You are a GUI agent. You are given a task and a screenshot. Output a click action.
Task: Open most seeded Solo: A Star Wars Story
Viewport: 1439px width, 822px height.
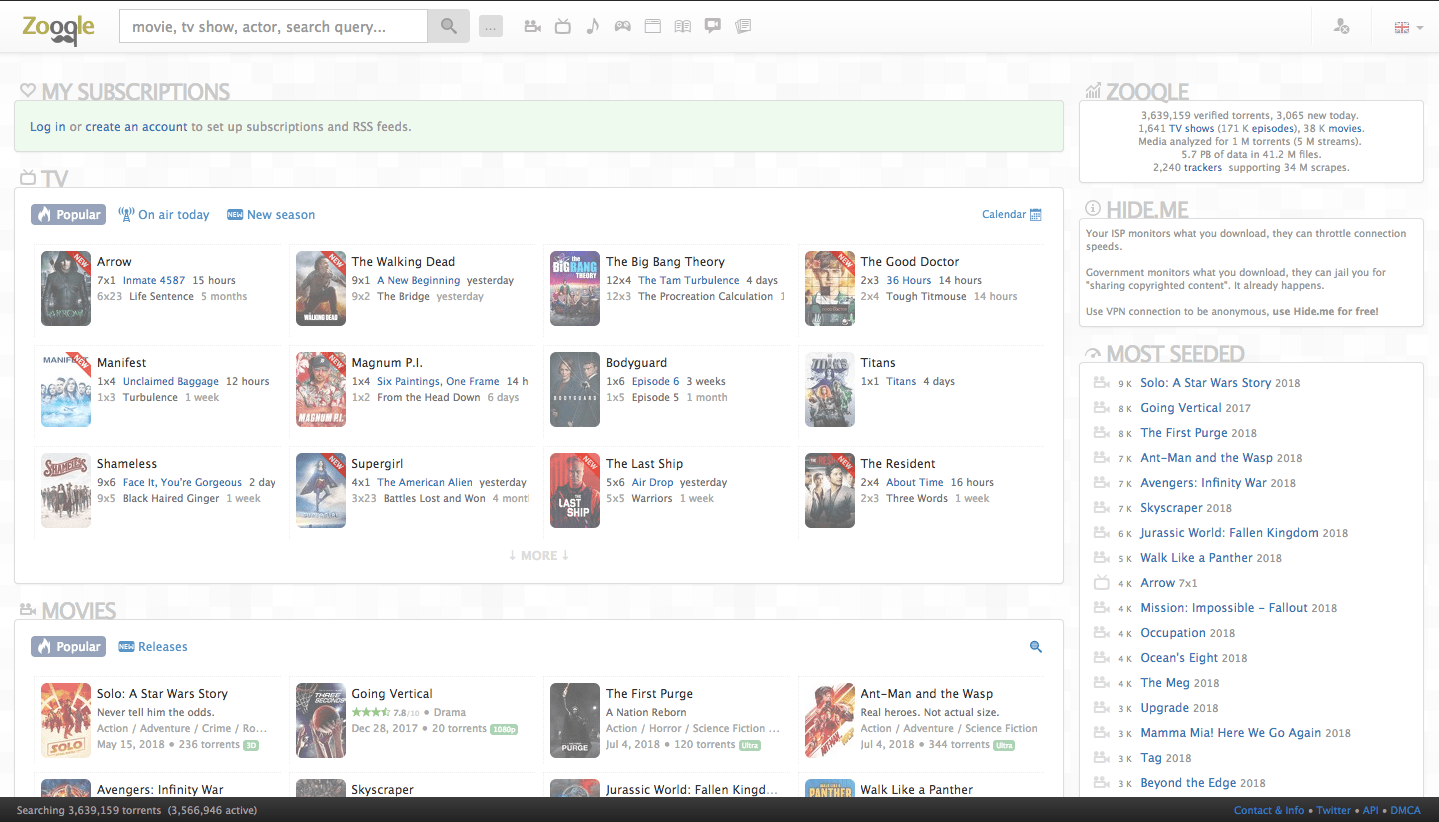tap(1206, 383)
